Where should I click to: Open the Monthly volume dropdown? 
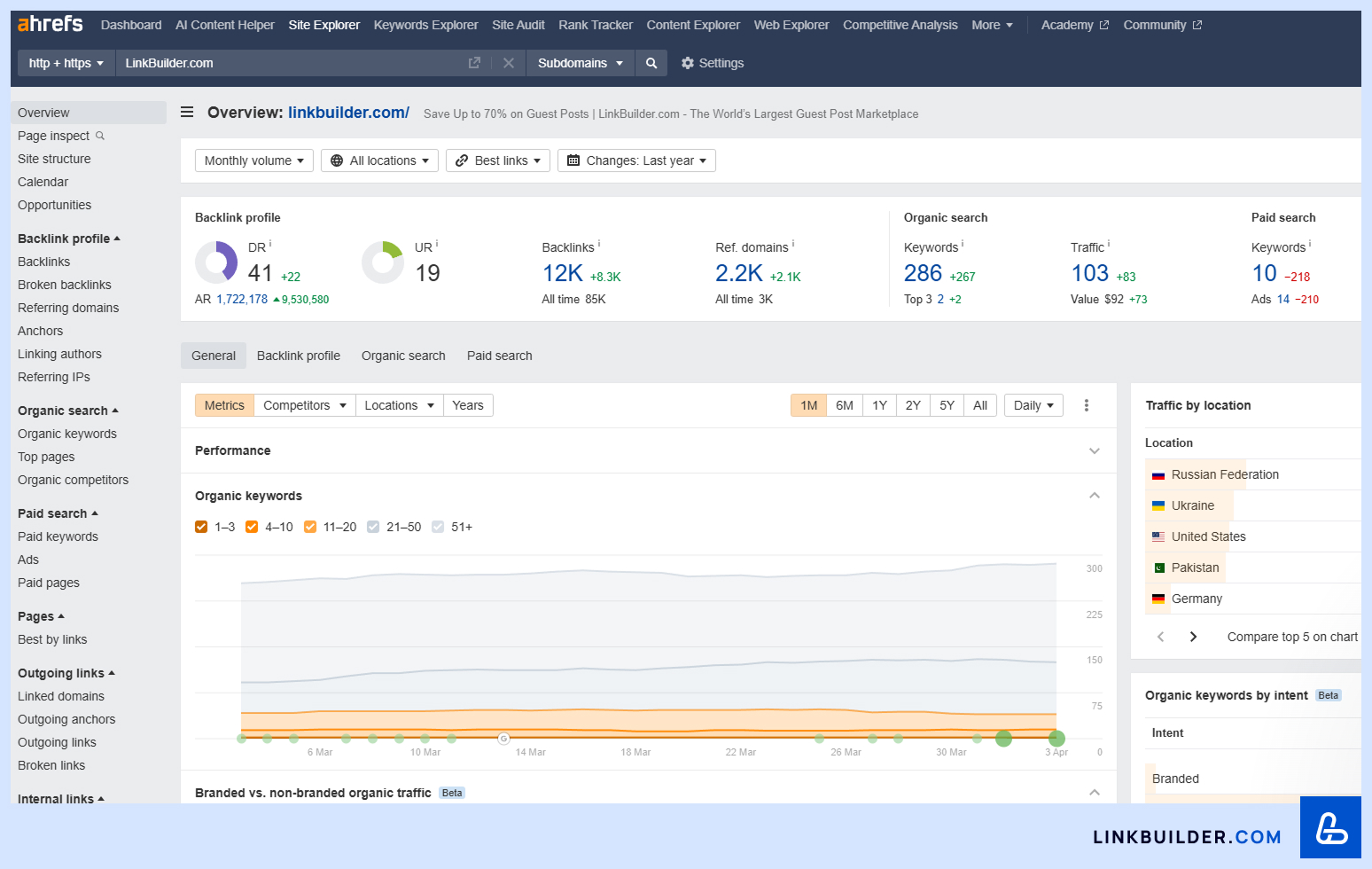point(254,160)
